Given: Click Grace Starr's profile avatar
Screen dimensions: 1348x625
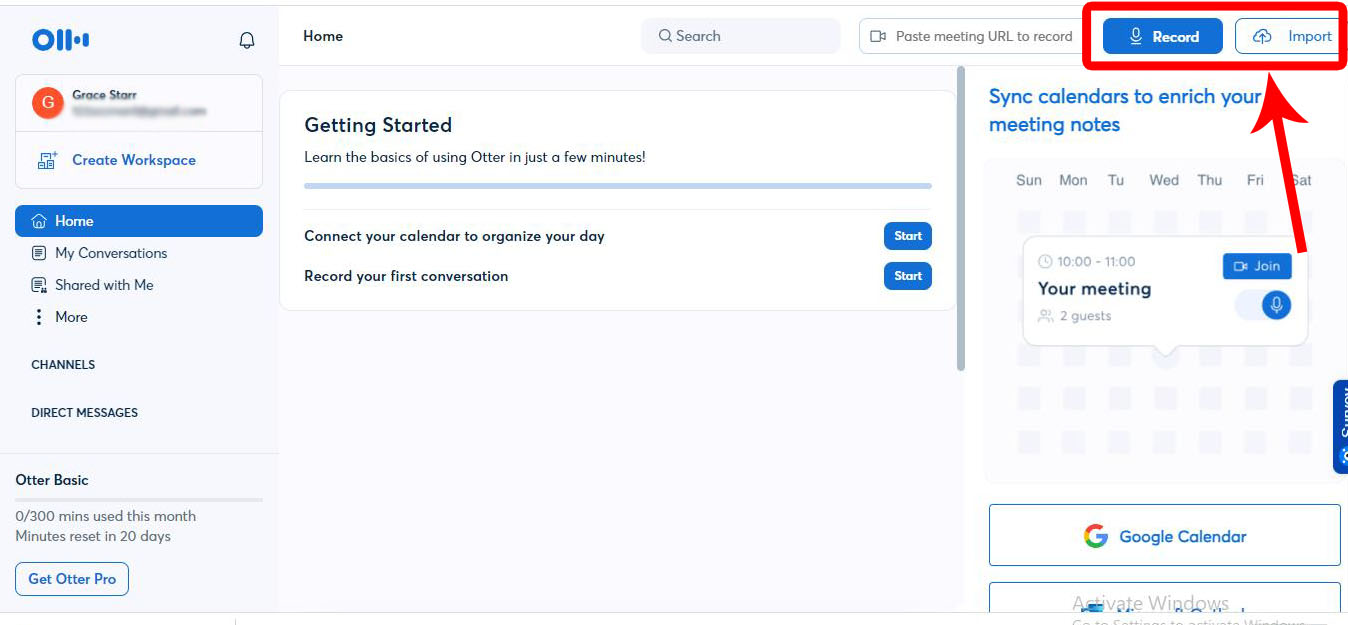Looking at the screenshot, I should [48, 102].
